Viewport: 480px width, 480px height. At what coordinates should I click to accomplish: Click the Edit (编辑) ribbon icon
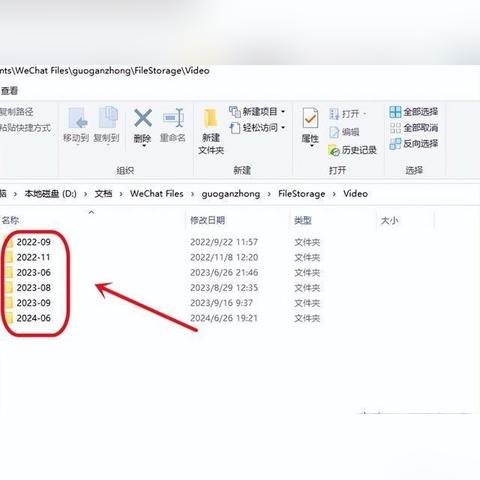pyautogui.click(x=334, y=132)
